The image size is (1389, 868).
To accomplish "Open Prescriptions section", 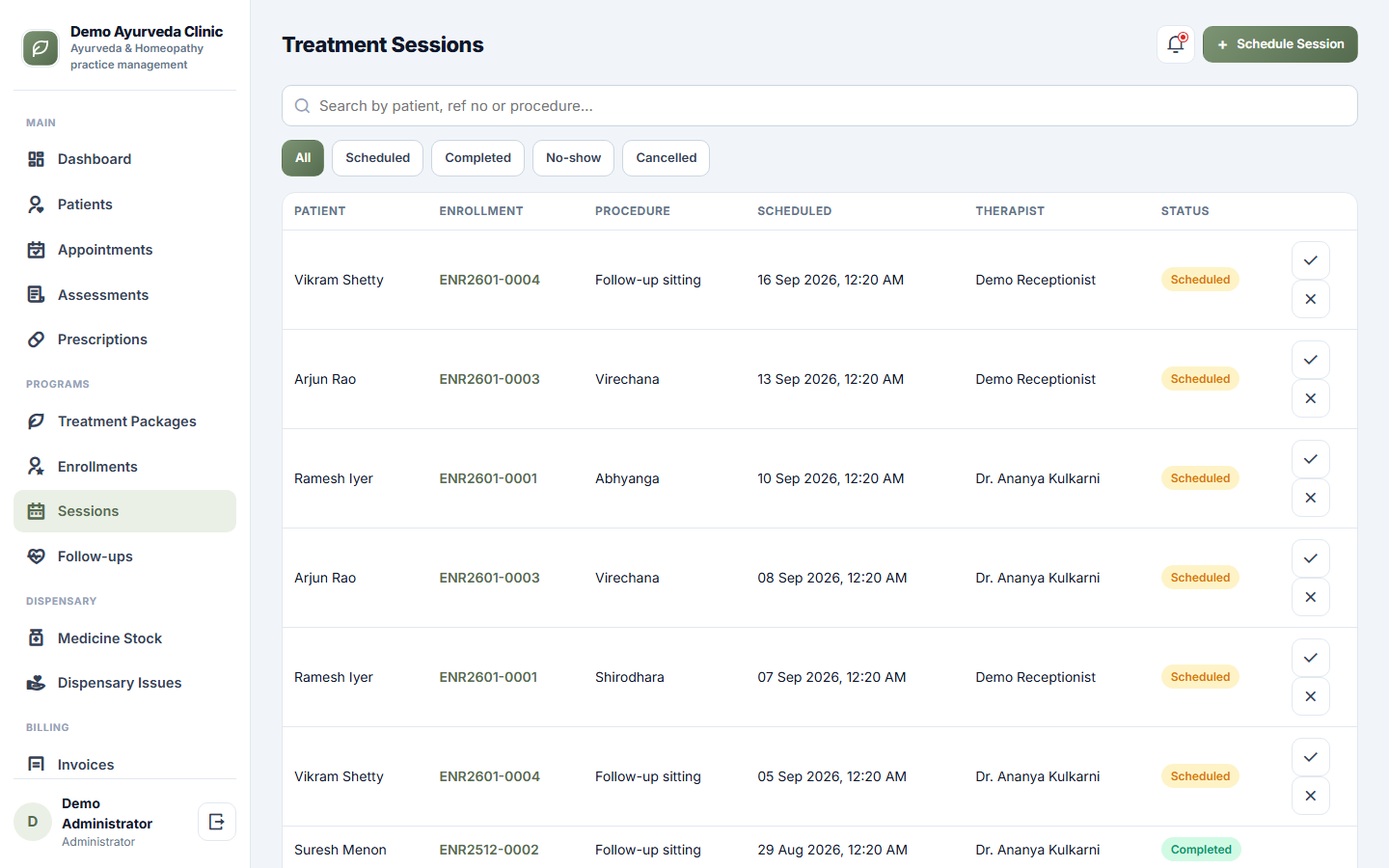I will tap(124, 339).
